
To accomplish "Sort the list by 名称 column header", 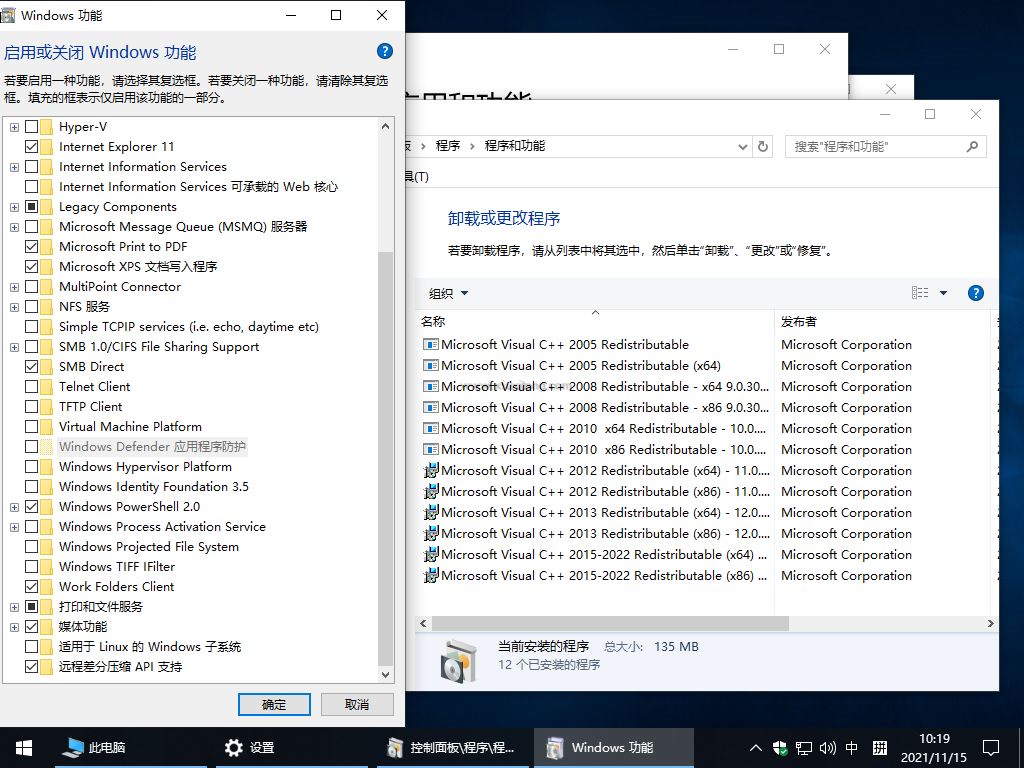I will coord(594,321).
